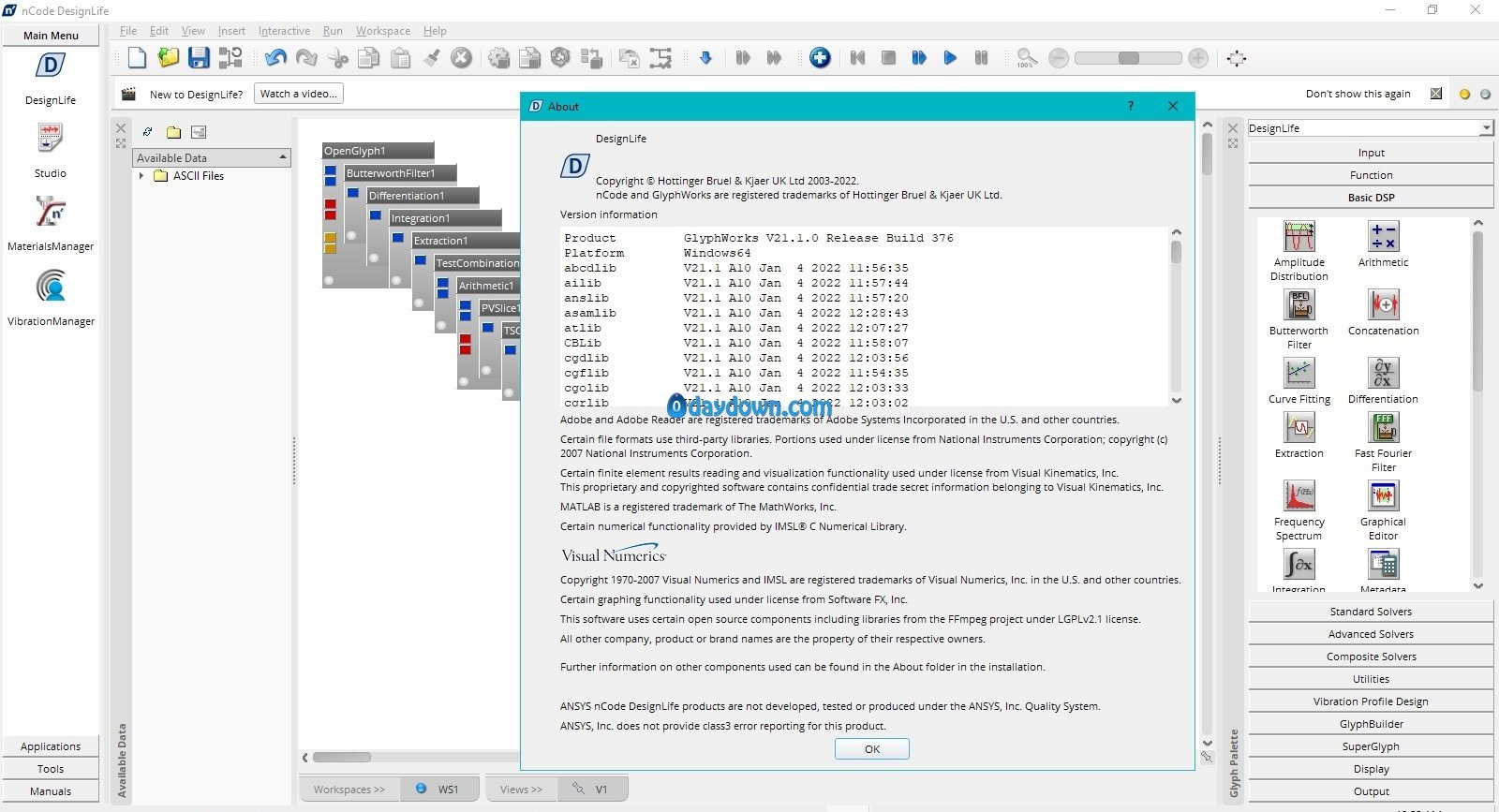Expand the Input palette section
Image resolution: width=1499 pixels, height=812 pixels.
(1371, 153)
